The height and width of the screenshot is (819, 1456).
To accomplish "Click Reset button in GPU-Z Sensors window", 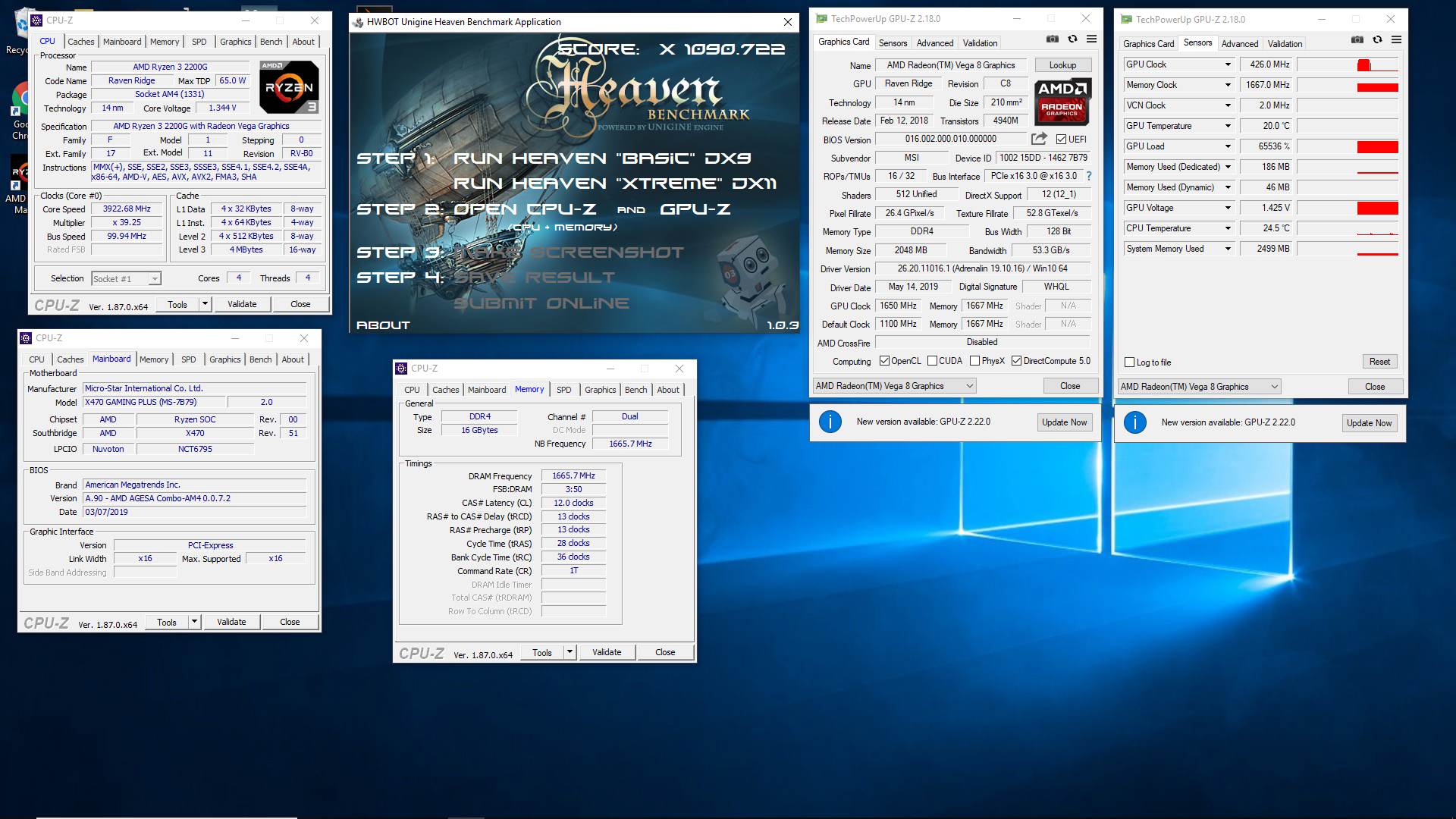I will (1379, 362).
